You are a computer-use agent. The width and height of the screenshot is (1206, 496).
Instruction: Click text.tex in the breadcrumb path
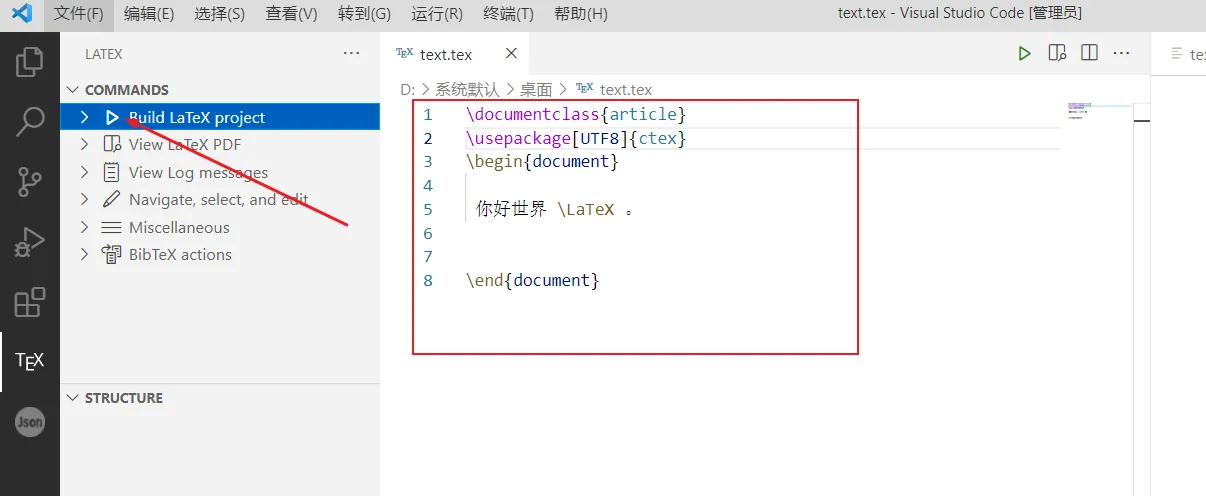coord(626,89)
